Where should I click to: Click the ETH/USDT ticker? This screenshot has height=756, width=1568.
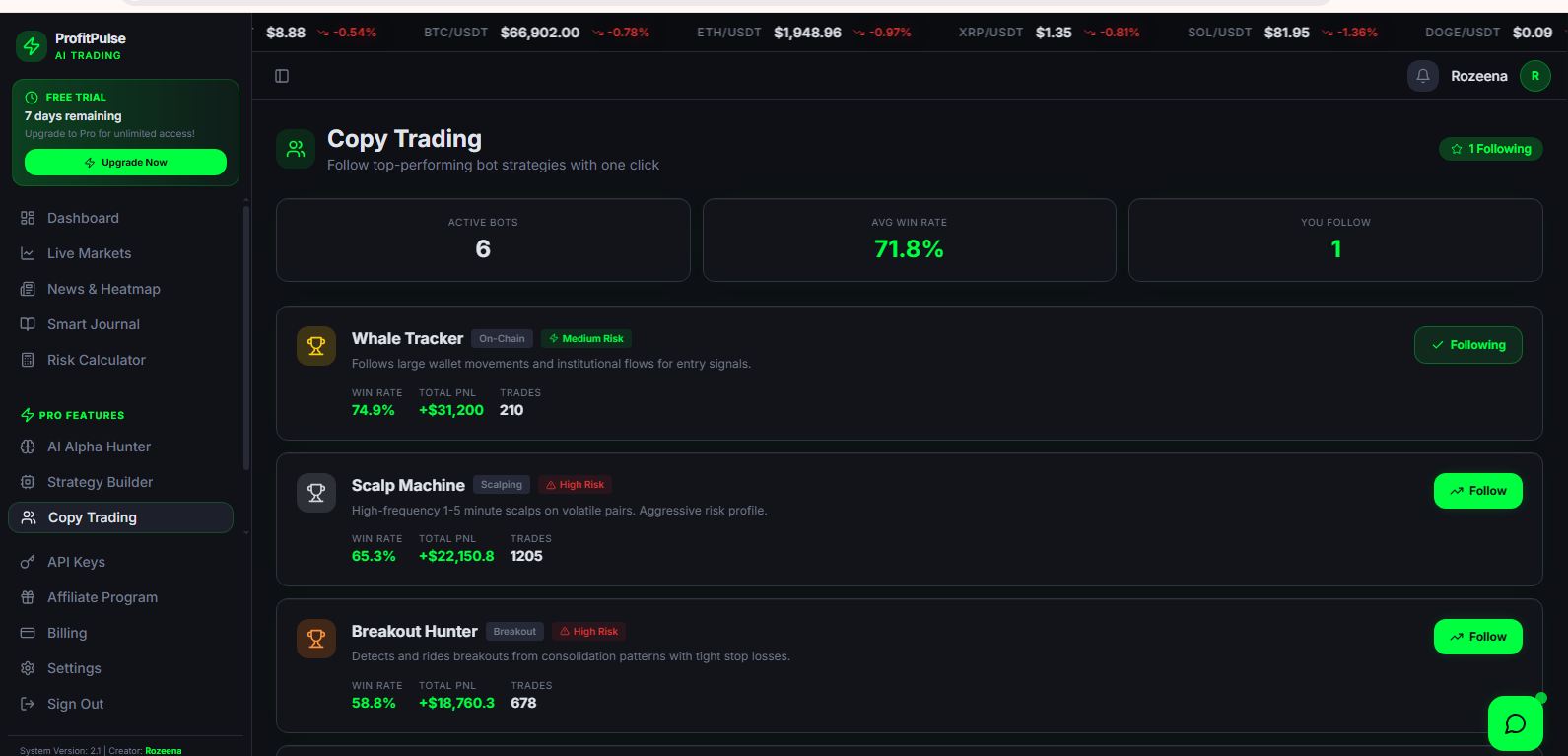coord(804,33)
